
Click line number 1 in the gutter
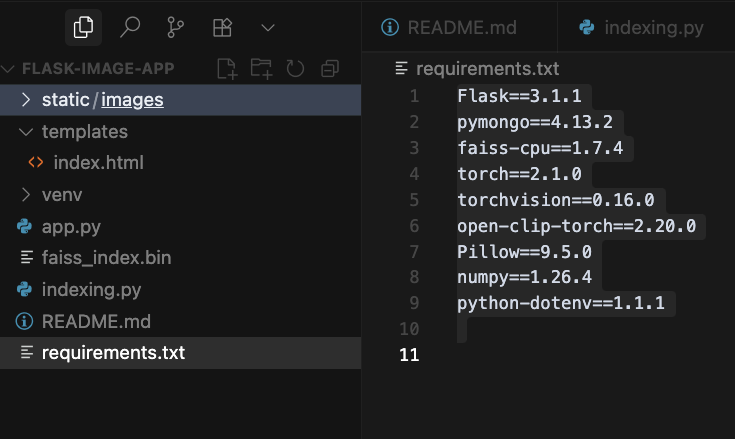tap(414, 96)
